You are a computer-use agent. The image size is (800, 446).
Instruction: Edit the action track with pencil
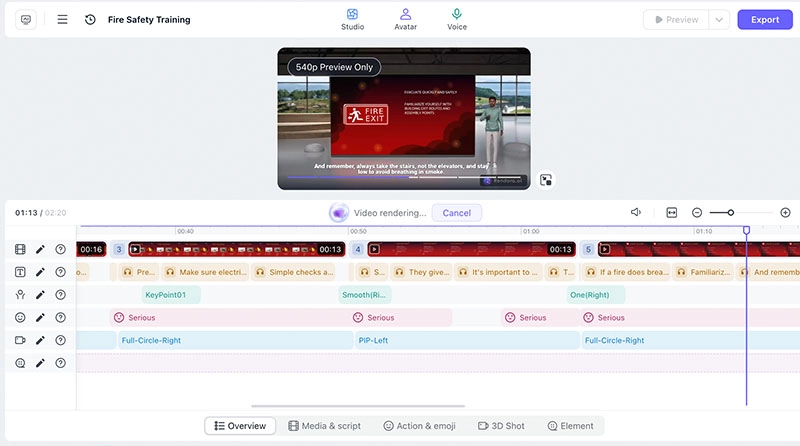click(40, 294)
